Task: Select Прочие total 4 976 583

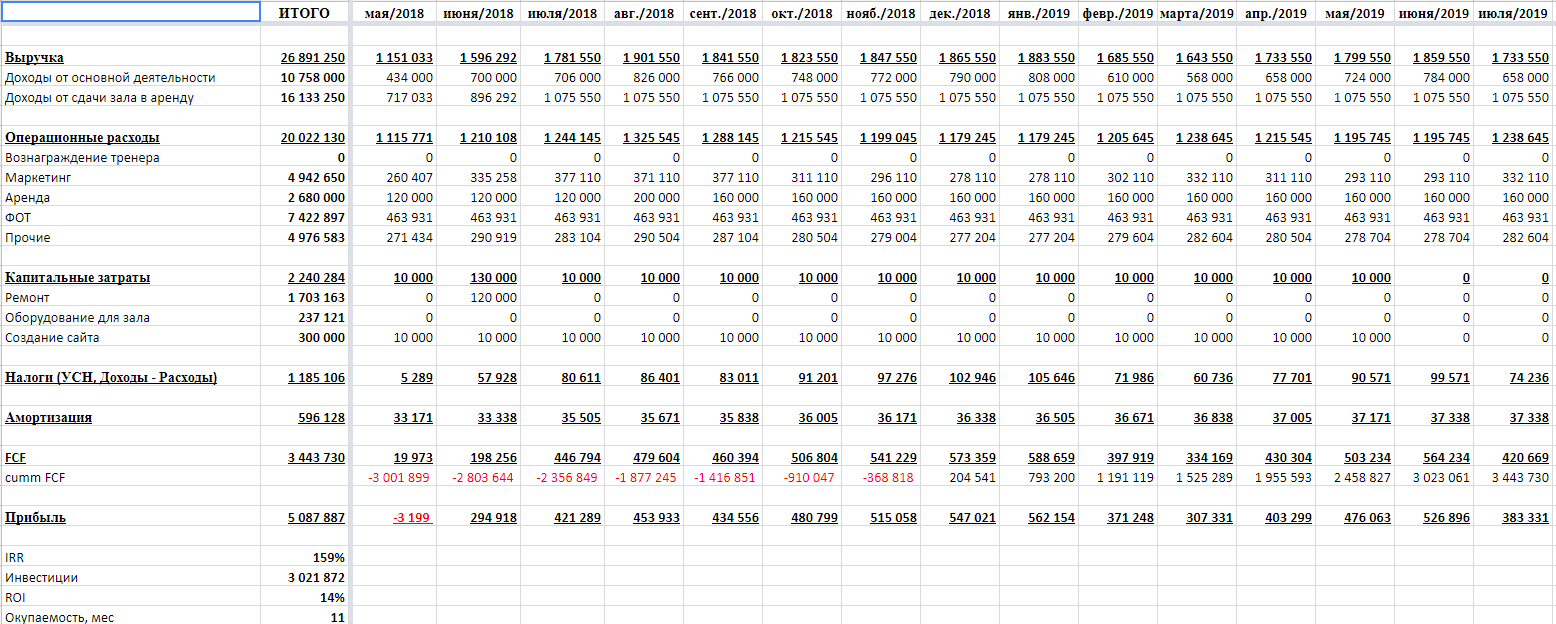Action: (x=304, y=238)
